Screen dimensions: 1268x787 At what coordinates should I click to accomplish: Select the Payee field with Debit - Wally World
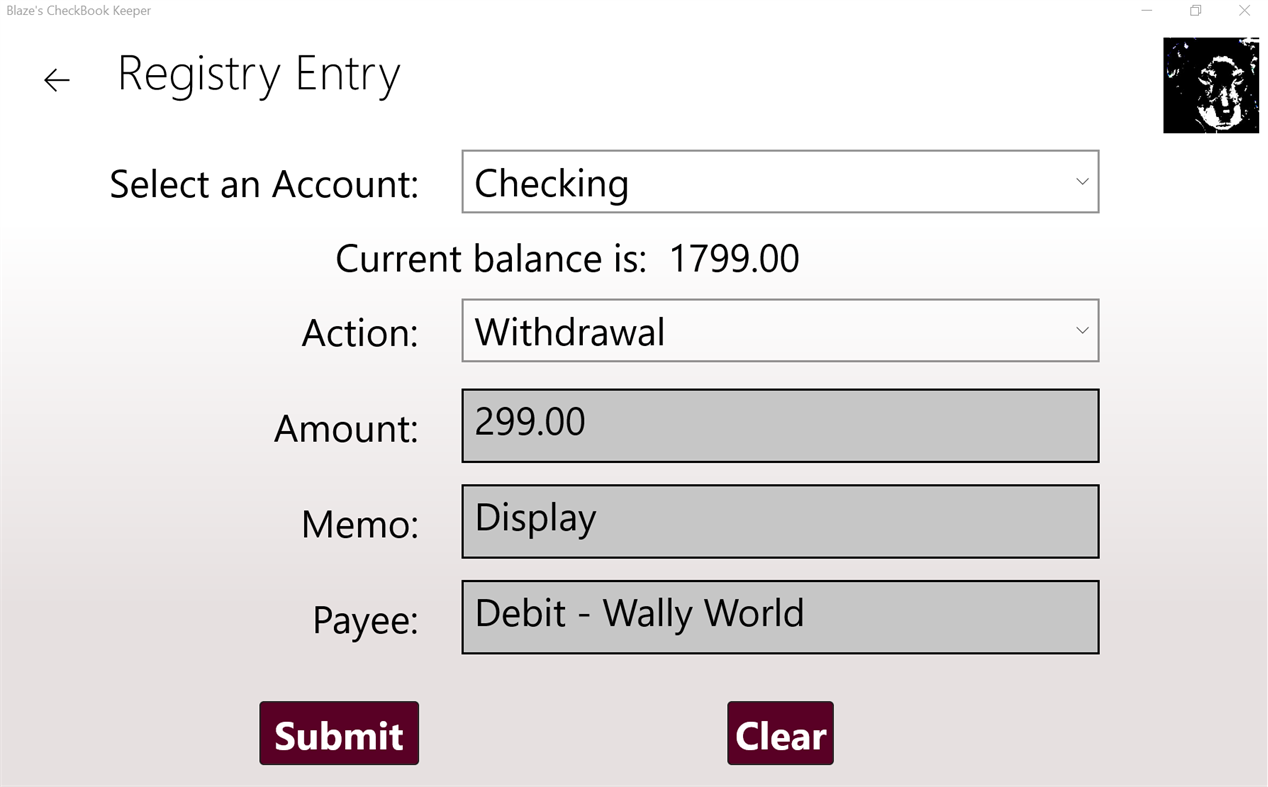click(x=780, y=616)
